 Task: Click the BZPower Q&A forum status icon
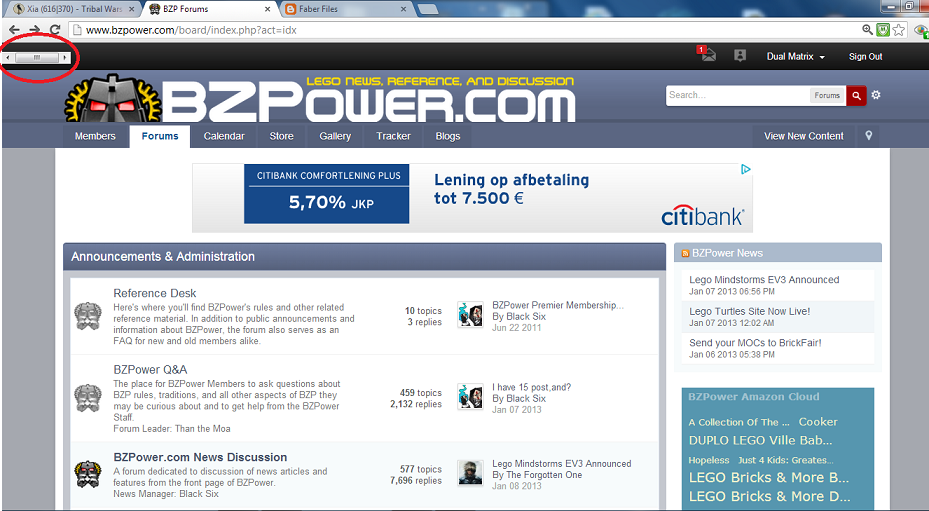click(x=88, y=398)
